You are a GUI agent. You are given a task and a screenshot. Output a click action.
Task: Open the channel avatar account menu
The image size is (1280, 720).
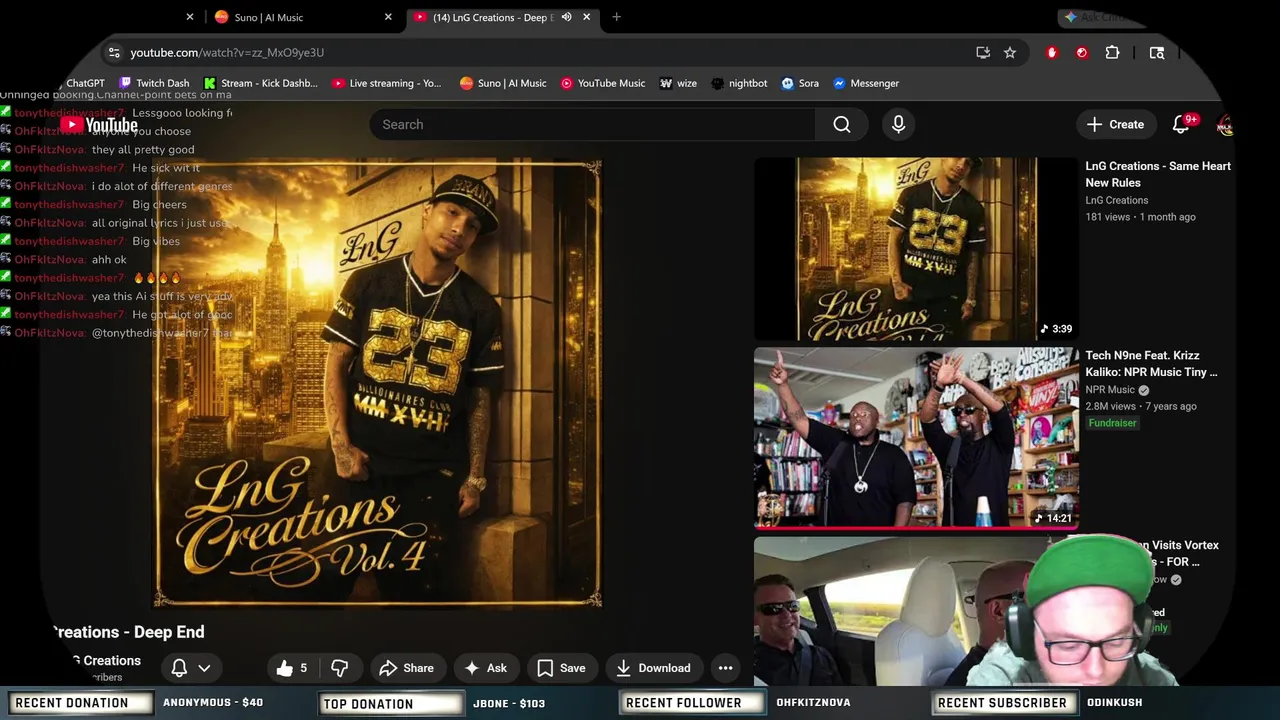point(1224,124)
